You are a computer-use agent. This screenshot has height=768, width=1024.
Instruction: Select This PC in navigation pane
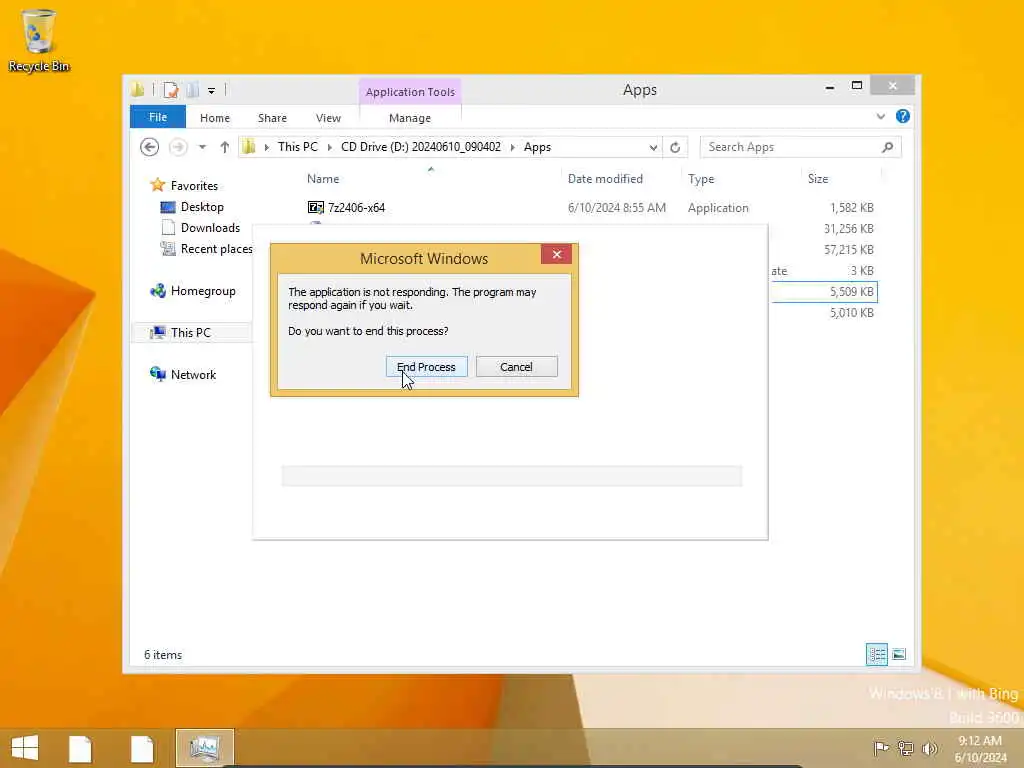click(x=191, y=332)
